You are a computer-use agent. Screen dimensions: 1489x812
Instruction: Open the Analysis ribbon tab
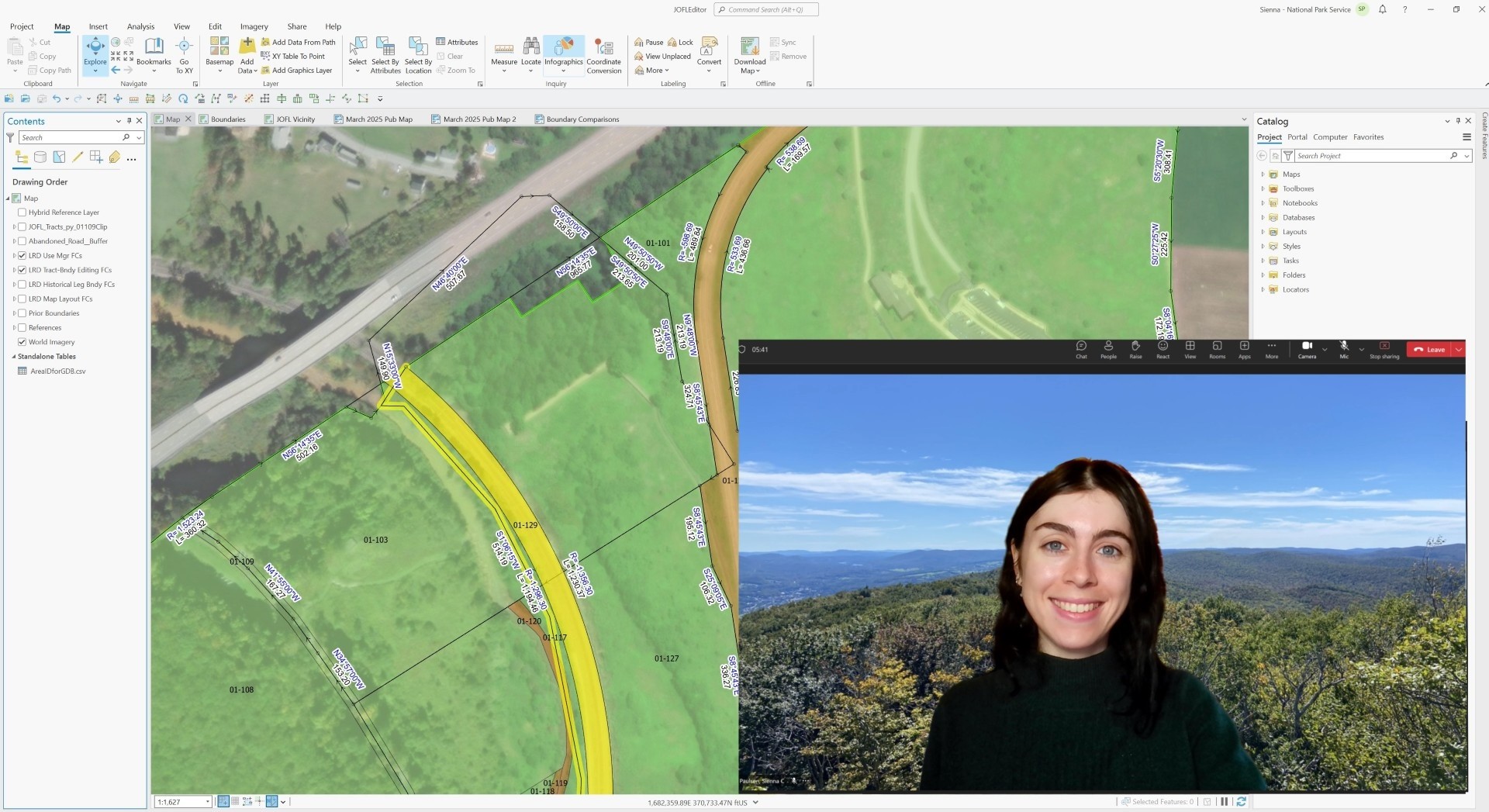(140, 26)
